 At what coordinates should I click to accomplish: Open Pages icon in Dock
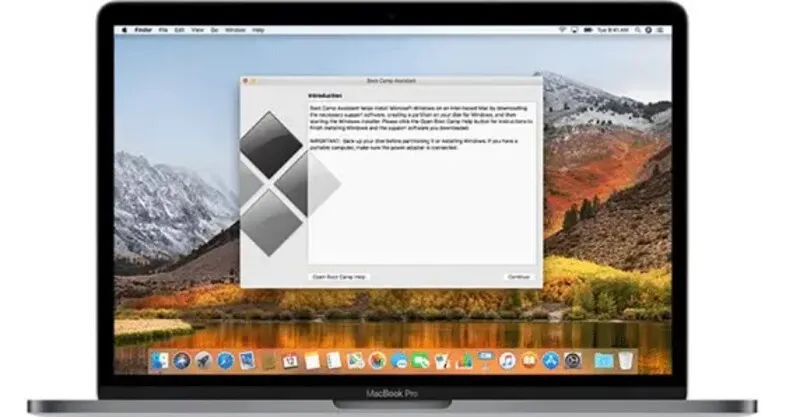coord(442,361)
